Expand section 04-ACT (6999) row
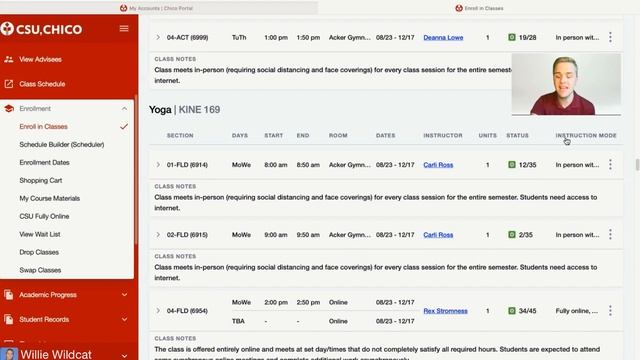Image resolution: width=640 pixels, height=360 pixels. coord(158,37)
